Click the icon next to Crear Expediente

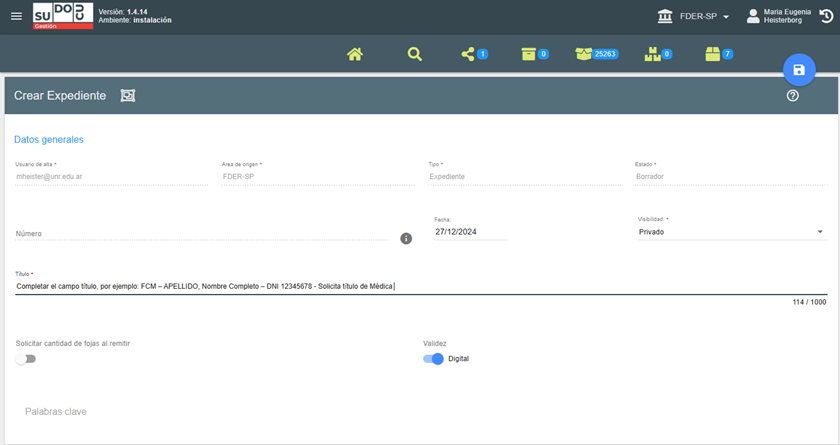click(128, 96)
